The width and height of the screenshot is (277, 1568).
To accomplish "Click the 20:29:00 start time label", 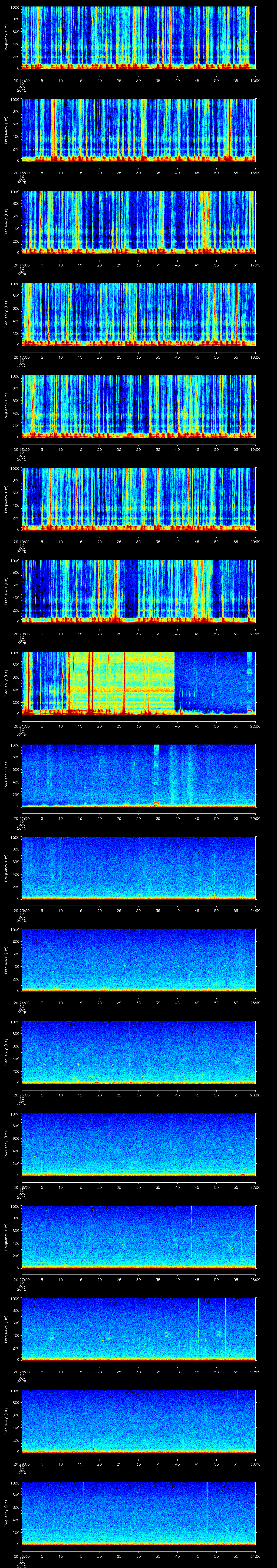I will coord(22,1464).
